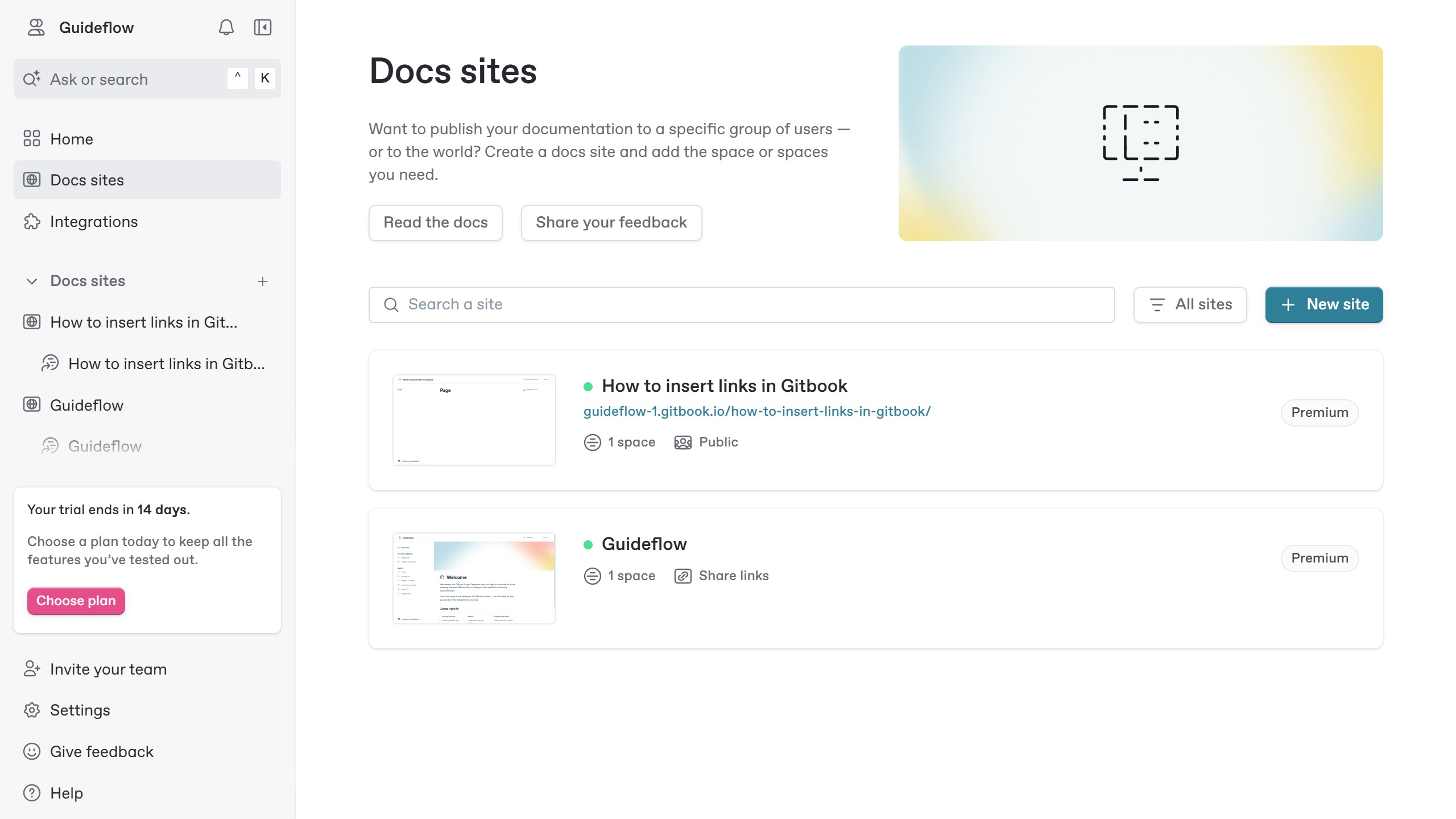
Task: Click the magnifier icon in Search a site
Action: tap(391, 305)
